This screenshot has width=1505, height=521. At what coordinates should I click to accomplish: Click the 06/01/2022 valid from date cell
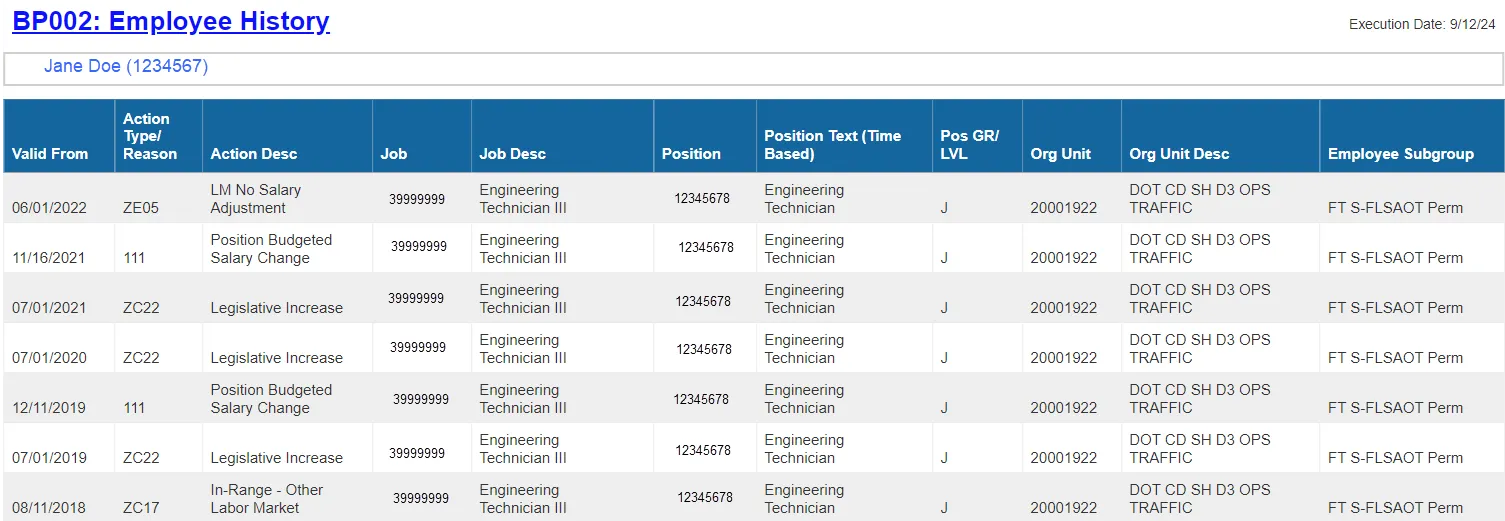[x=49, y=208]
